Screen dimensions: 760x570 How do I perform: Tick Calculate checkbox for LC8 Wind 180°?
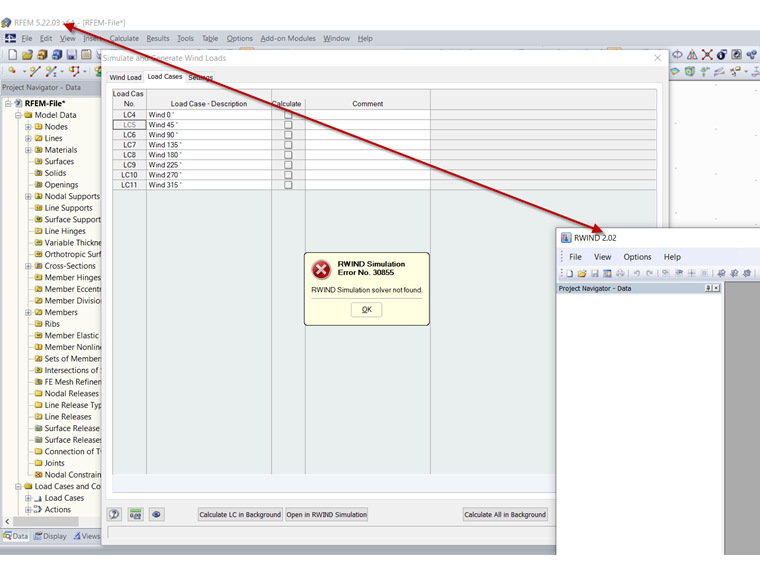pos(288,155)
